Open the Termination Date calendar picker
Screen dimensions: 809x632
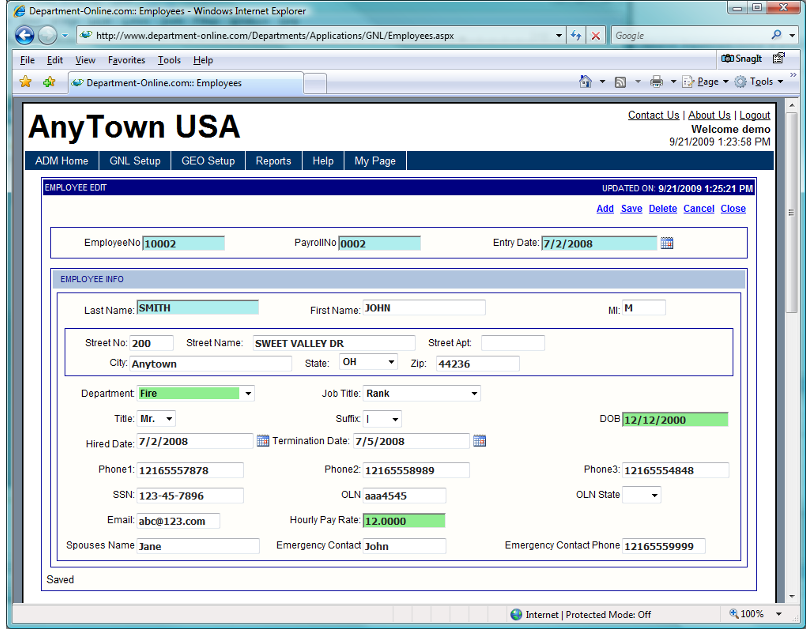(479, 441)
